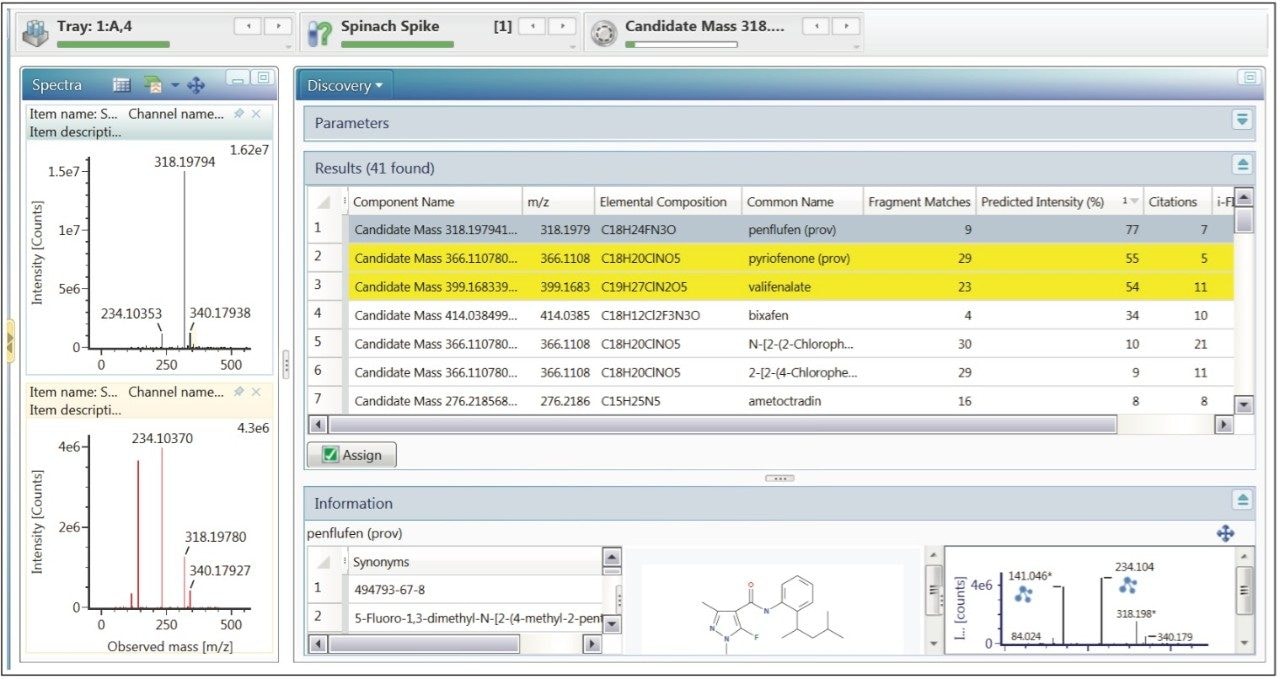Sort by Common Name column
1280x679 pixels.
pyautogui.click(x=802, y=202)
